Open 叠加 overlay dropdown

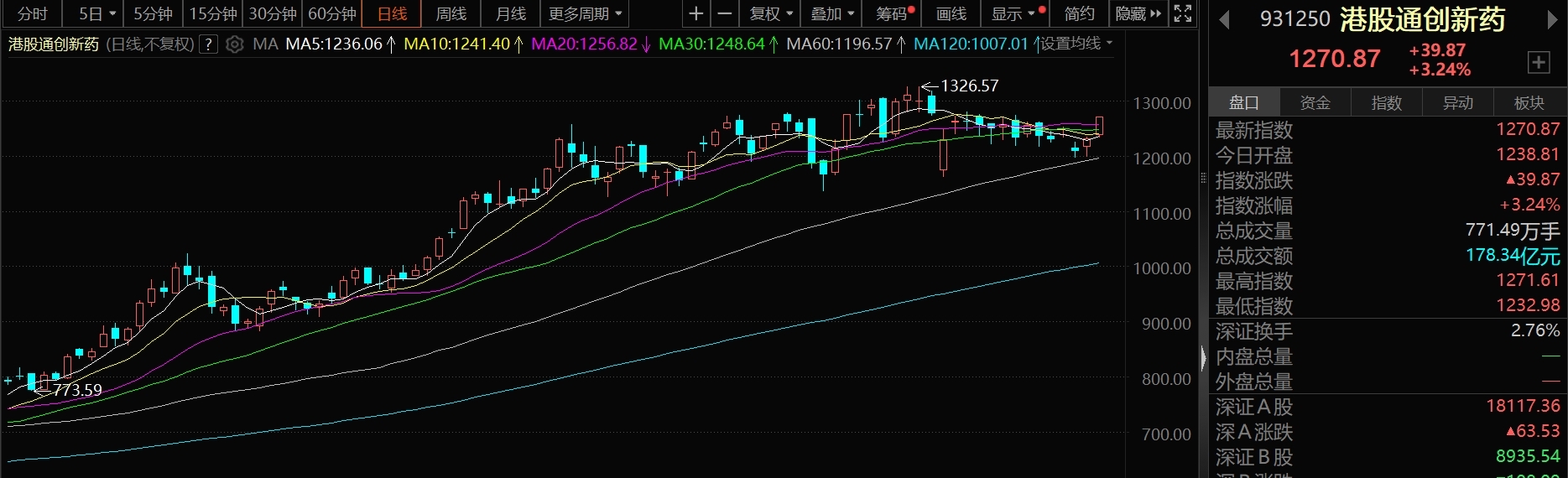click(832, 13)
